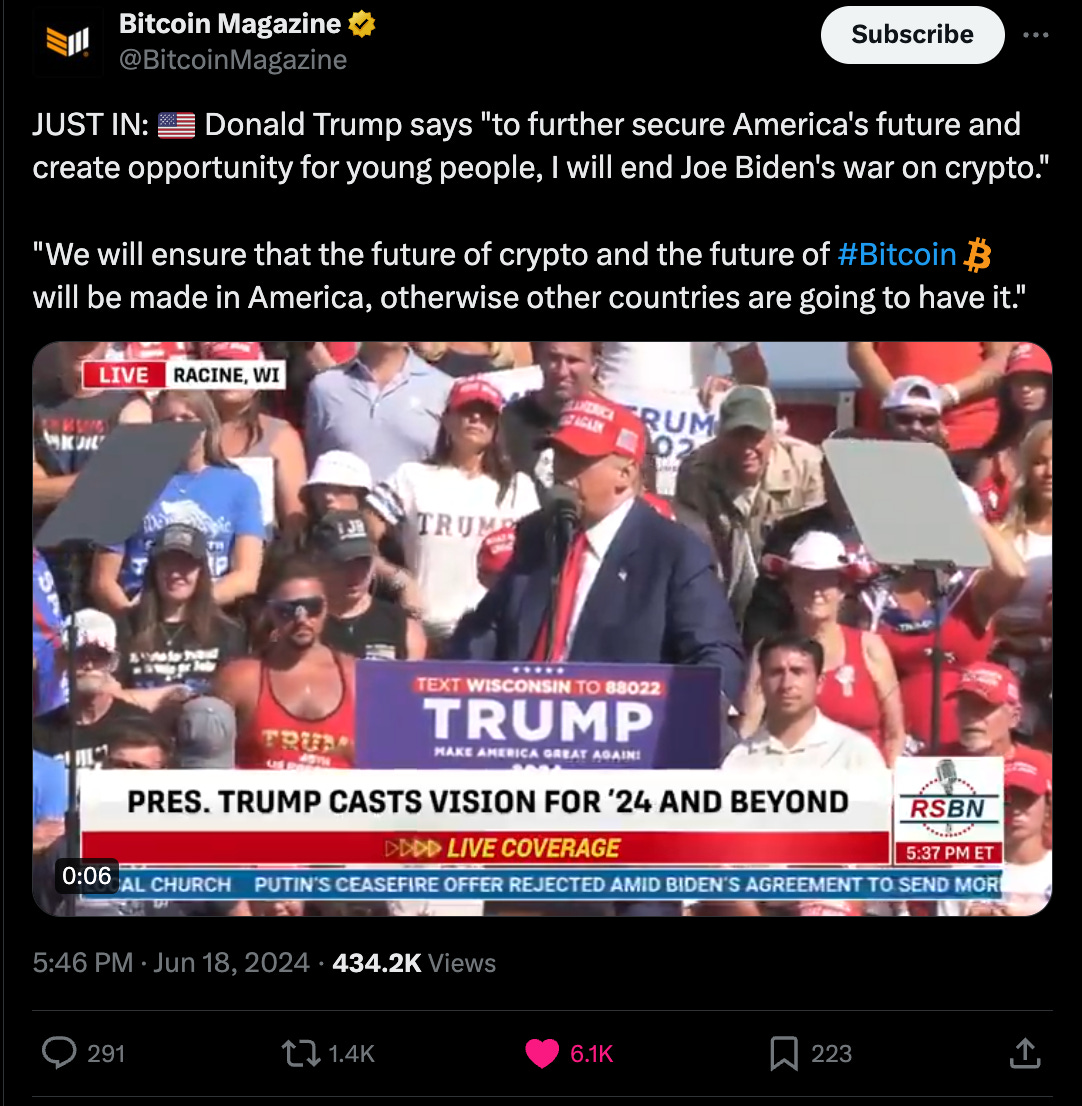Click the orange Bitcoin symbol emoji
The height and width of the screenshot is (1106, 1082).
(977, 255)
